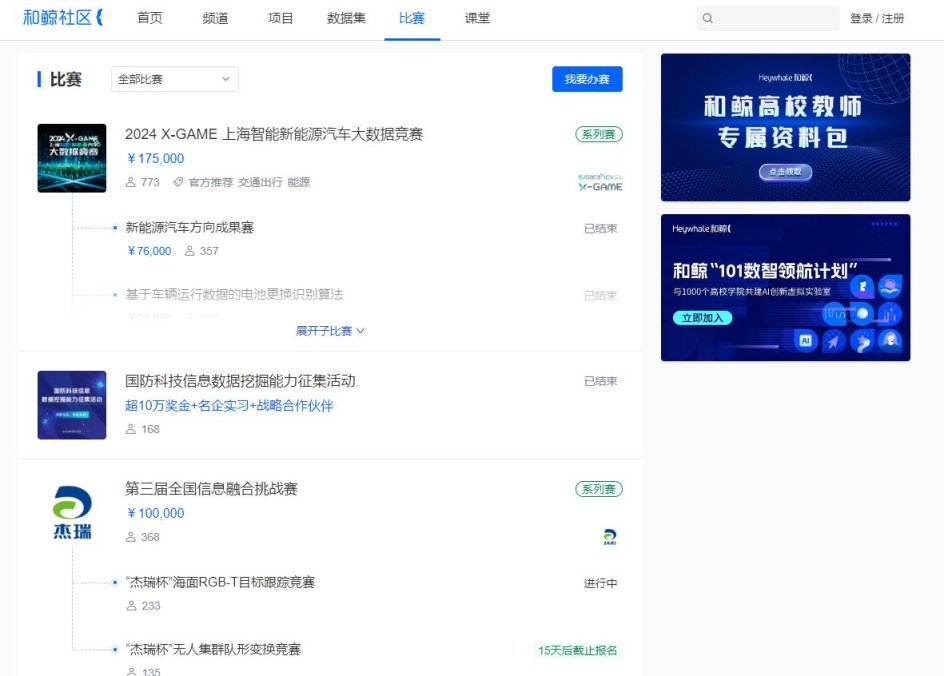Click the X-GAME organizer logo
The image size is (944, 676).
pos(600,182)
